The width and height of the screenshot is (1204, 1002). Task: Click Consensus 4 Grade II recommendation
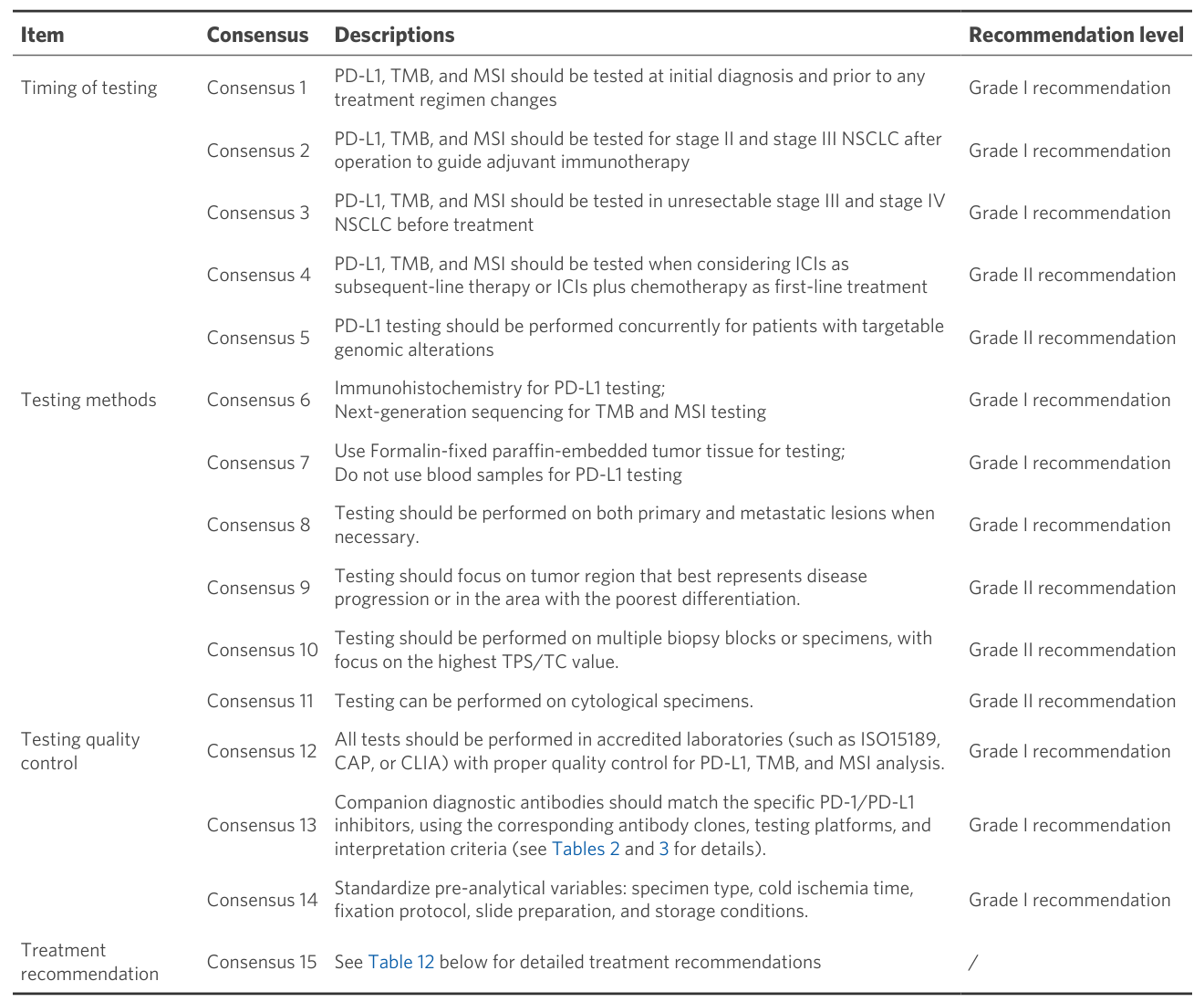click(1073, 275)
